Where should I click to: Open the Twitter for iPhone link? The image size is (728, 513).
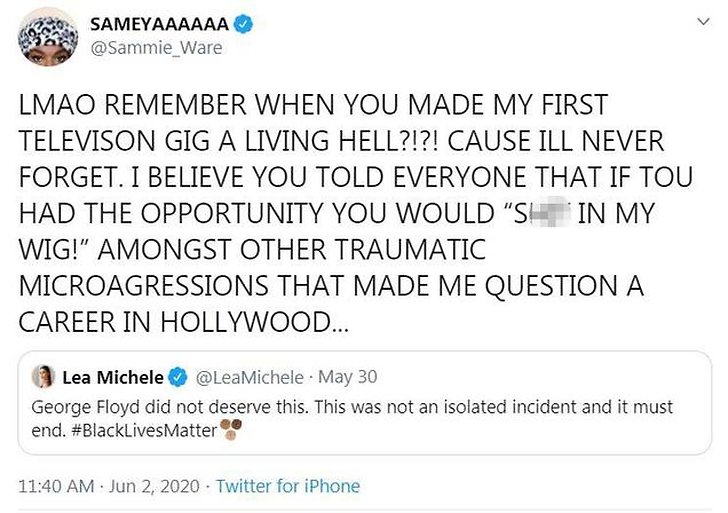coord(288,487)
